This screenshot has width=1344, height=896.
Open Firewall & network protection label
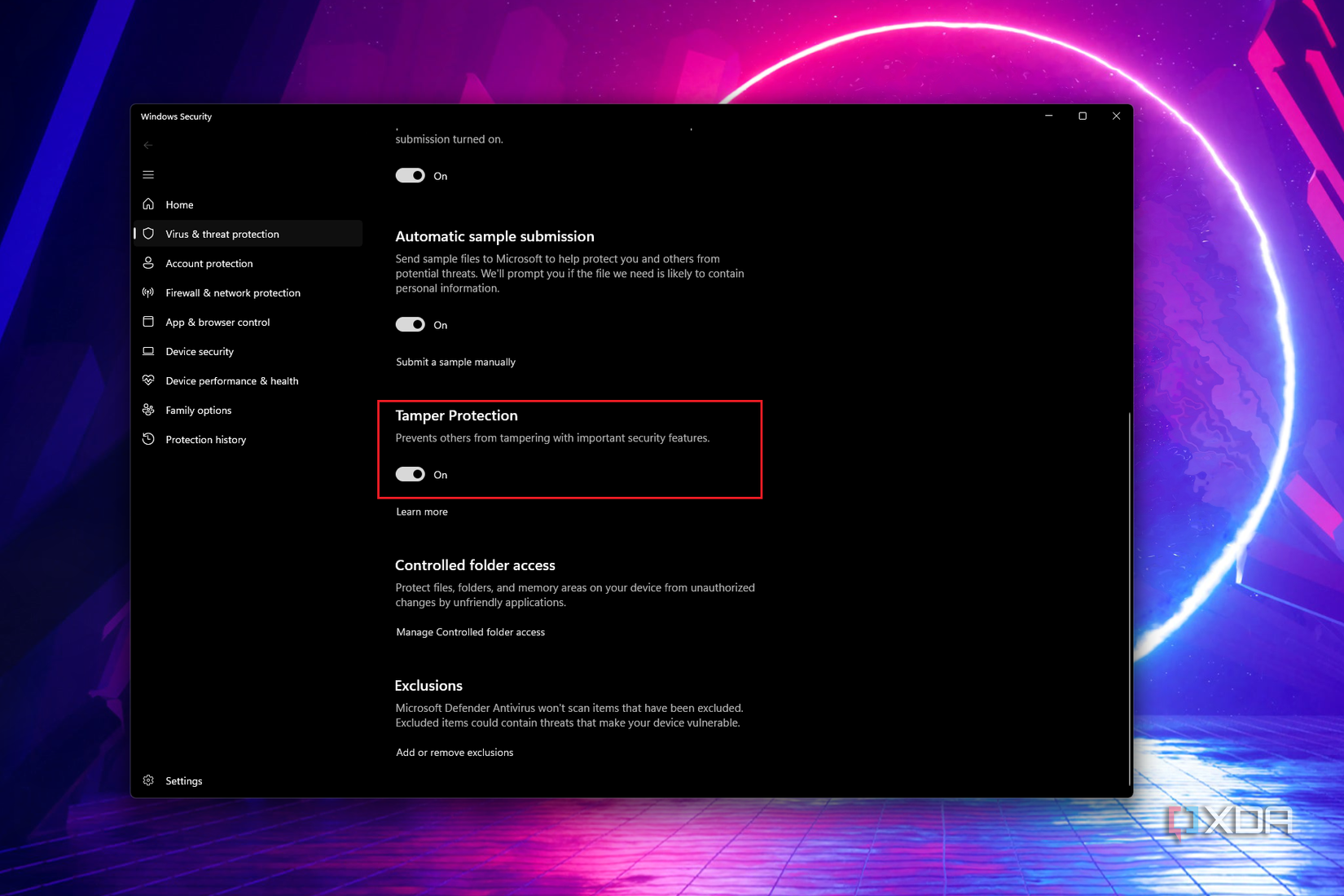coord(233,292)
